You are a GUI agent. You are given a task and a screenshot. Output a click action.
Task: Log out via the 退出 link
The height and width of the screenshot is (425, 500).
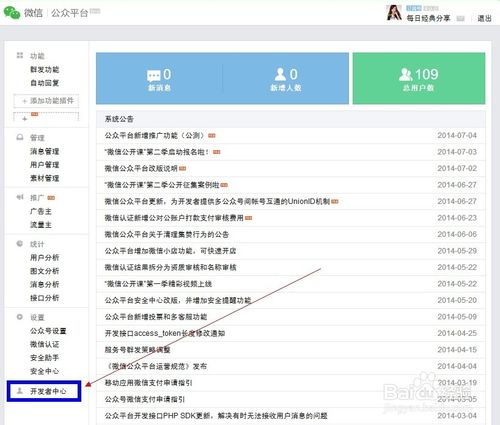pos(484,18)
